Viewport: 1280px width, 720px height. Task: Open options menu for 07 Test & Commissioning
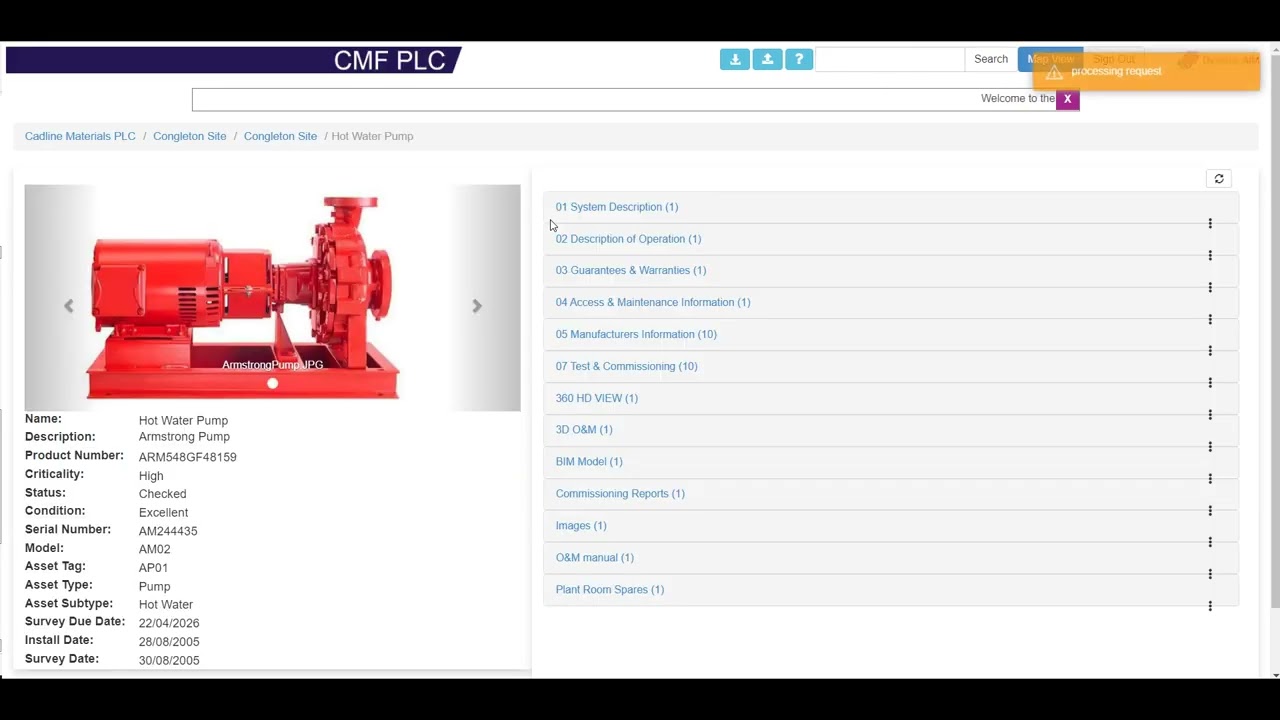(1210, 383)
